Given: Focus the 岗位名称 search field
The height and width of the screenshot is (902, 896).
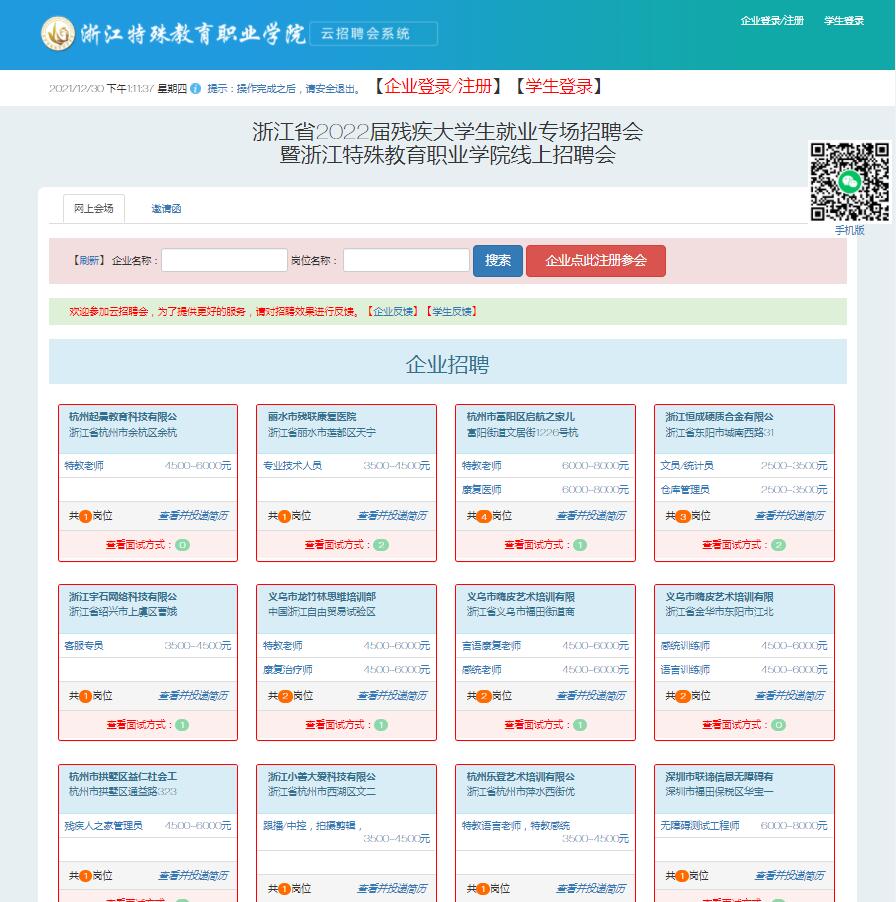Looking at the screenshot, I should click(406, 260).
